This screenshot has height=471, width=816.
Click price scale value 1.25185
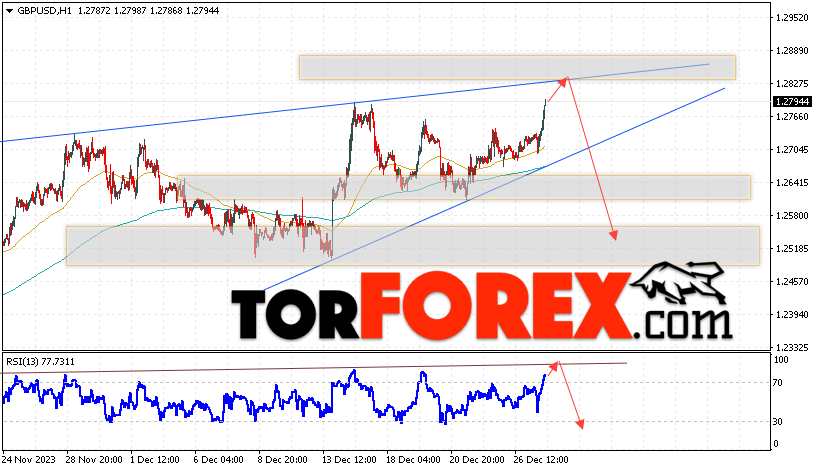pos(792,249)
